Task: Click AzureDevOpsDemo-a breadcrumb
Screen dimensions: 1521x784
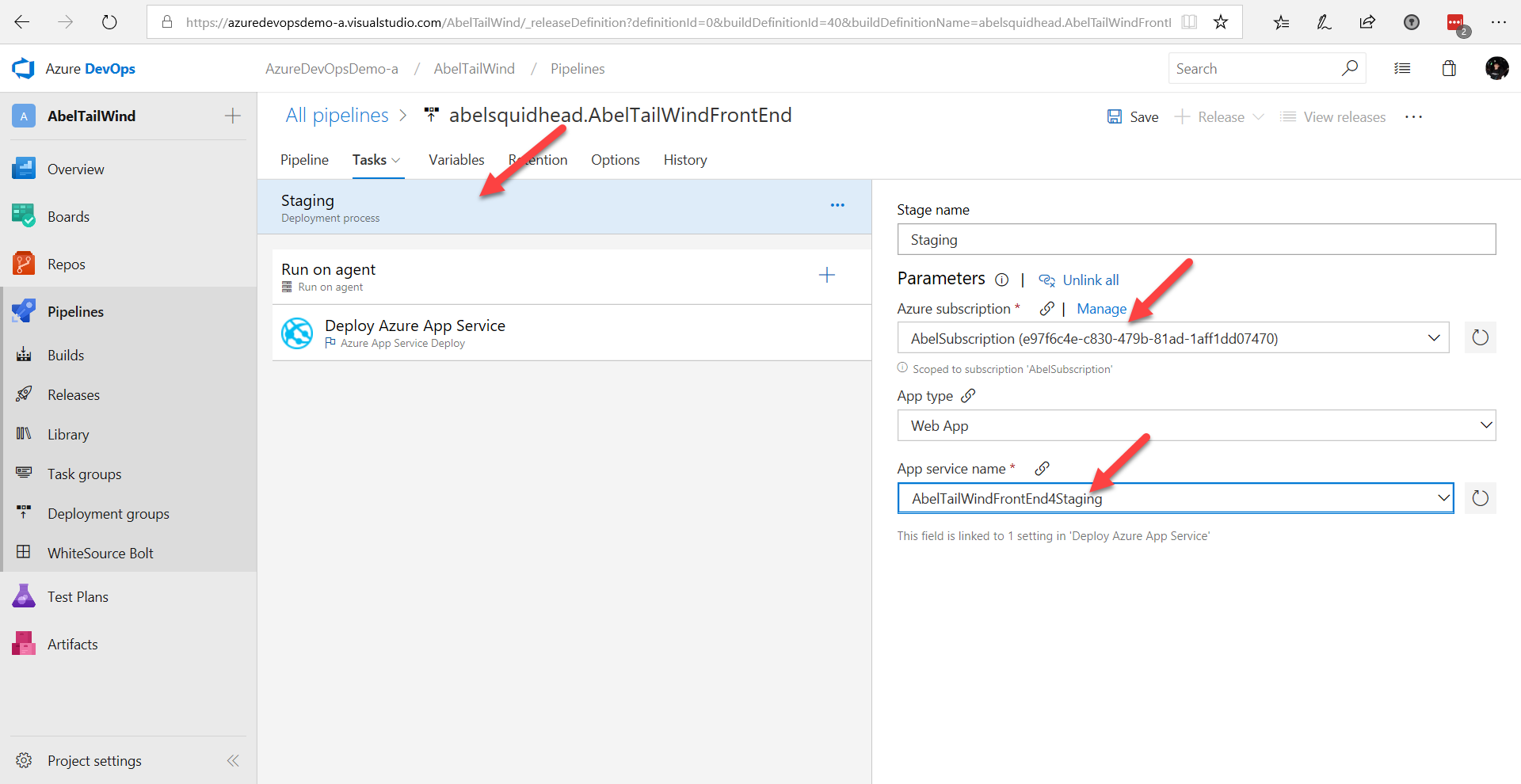Action: pyautogui.click(x=332, y=69)
